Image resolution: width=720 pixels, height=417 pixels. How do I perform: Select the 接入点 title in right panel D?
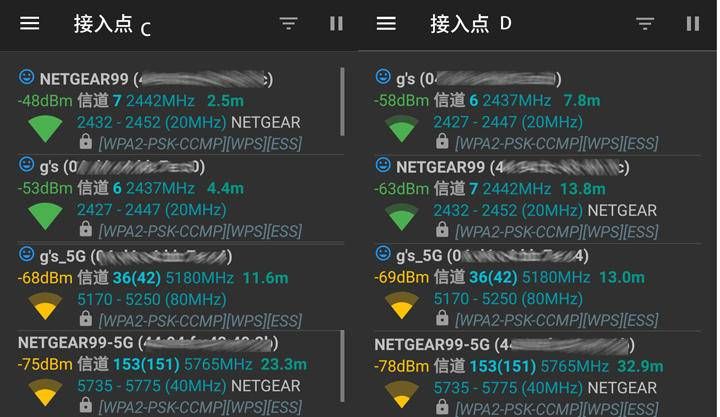[459, 24]
